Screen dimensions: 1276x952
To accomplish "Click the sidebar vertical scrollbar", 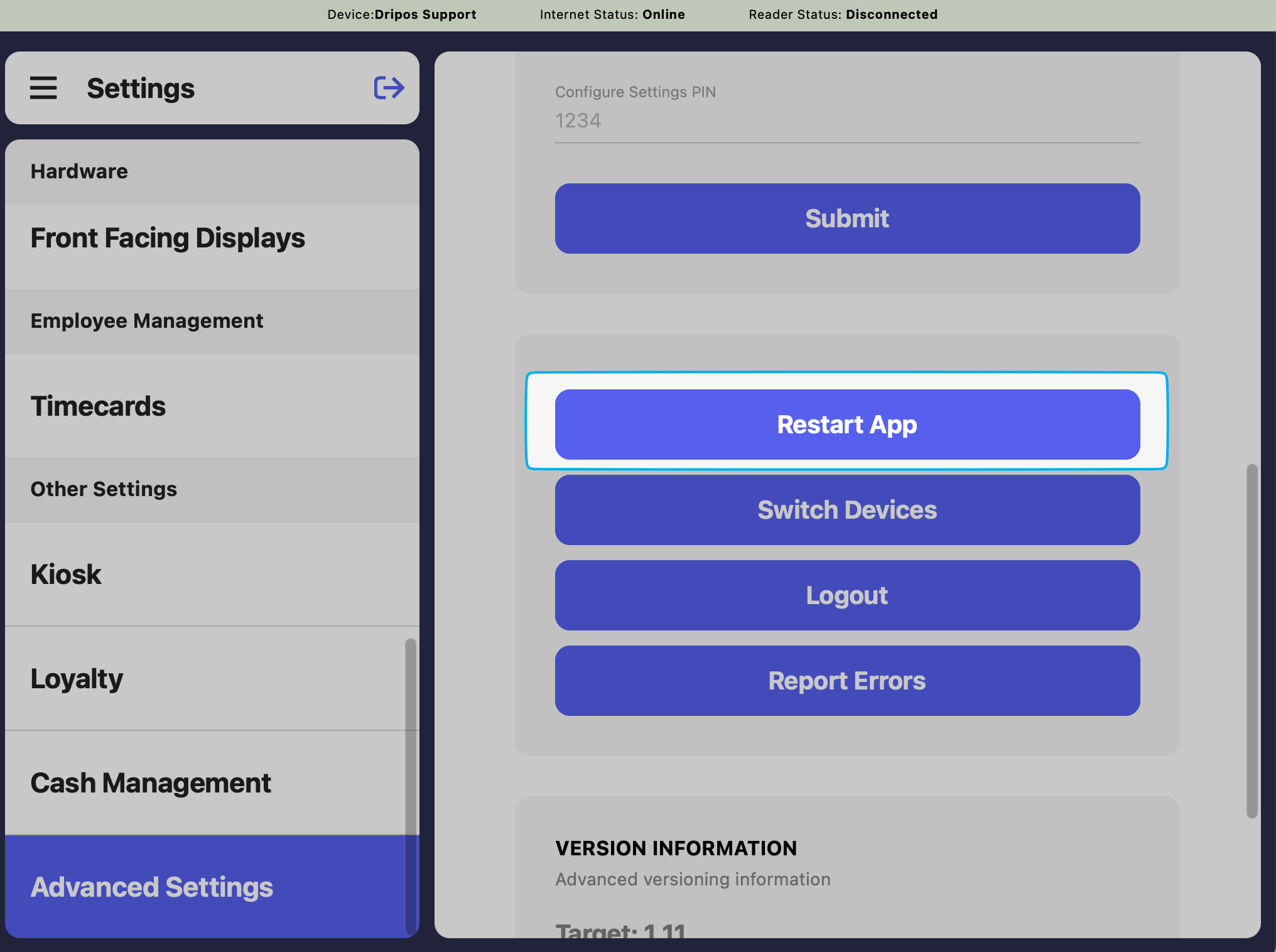I will pos(411,785).
